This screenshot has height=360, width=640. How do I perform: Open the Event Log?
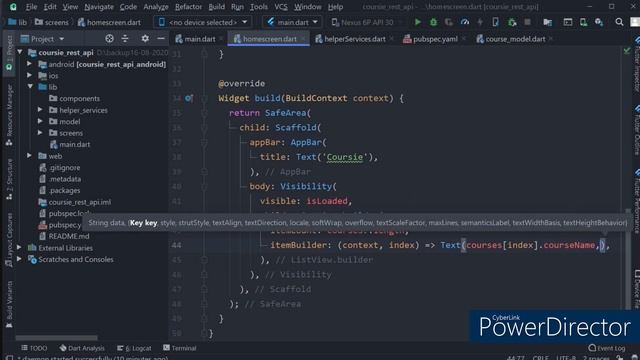click(607, 348)
